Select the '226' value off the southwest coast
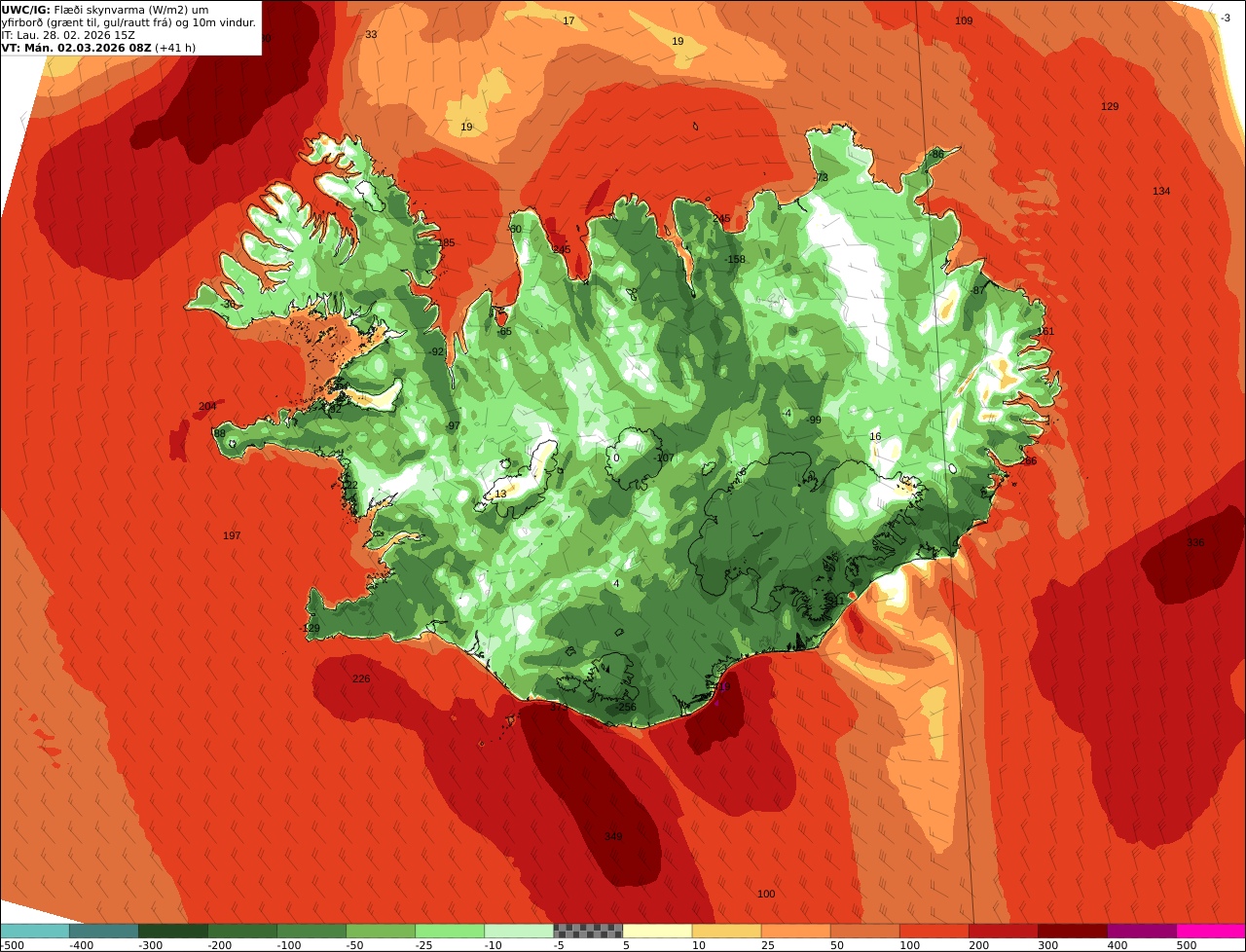Image resolution: width=1246 pixels, height=952 pixels. [x=361, y=678]
